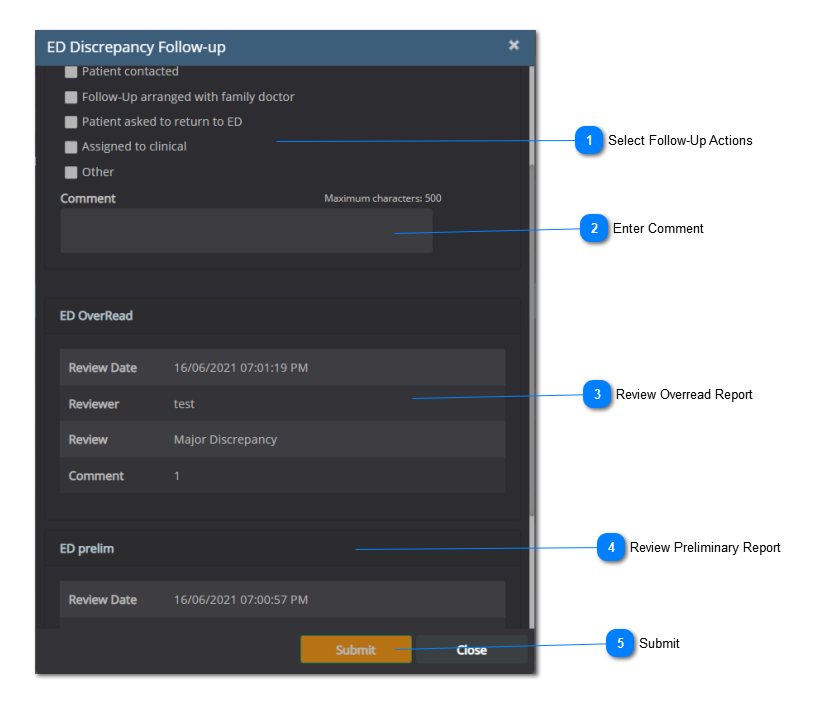Viewport: 821px width, 703px height.
Task: Check the Patient contacted checkbox
Action: point(71,72)
